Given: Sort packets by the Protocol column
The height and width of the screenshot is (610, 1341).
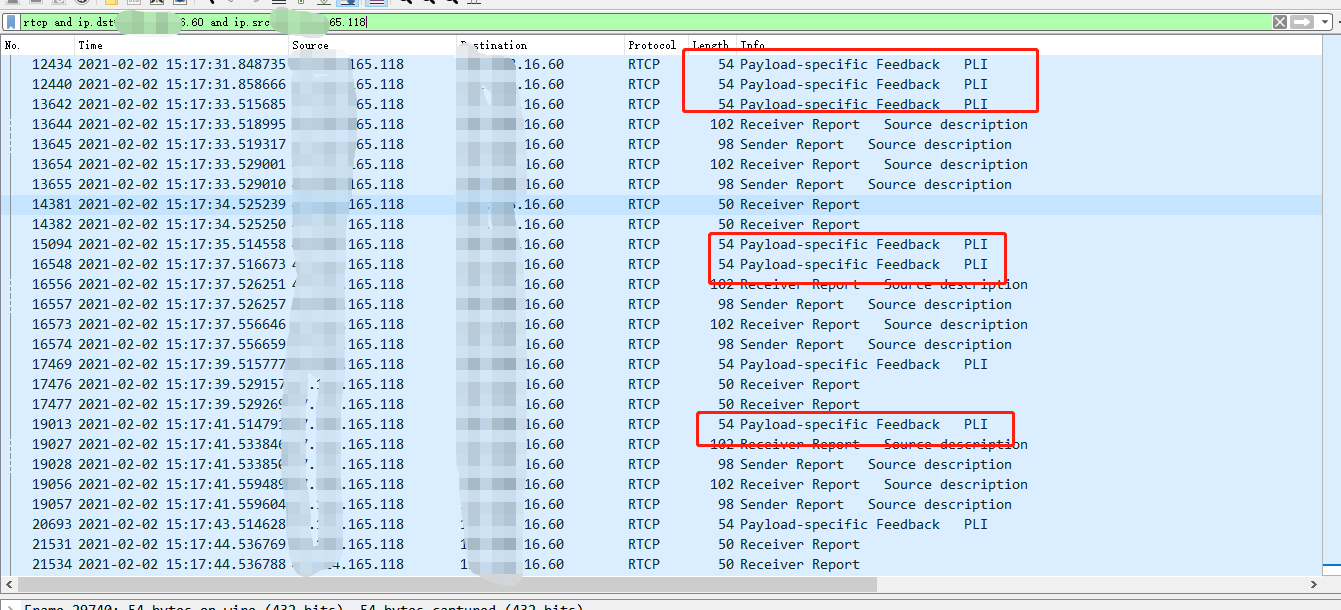Looking at the screenshot, I should click(x=652, y=45).
